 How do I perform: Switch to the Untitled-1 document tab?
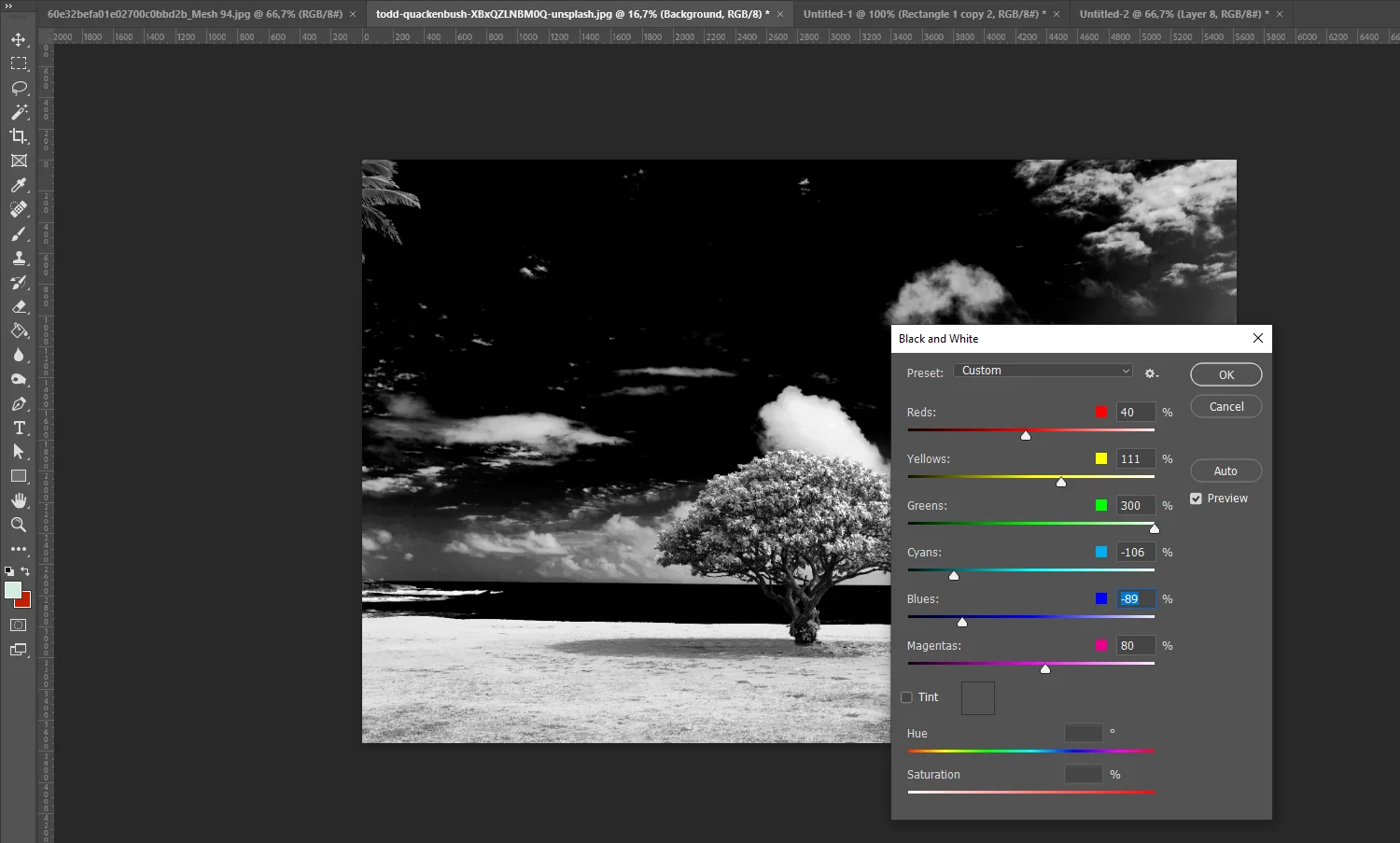point(924,14)
